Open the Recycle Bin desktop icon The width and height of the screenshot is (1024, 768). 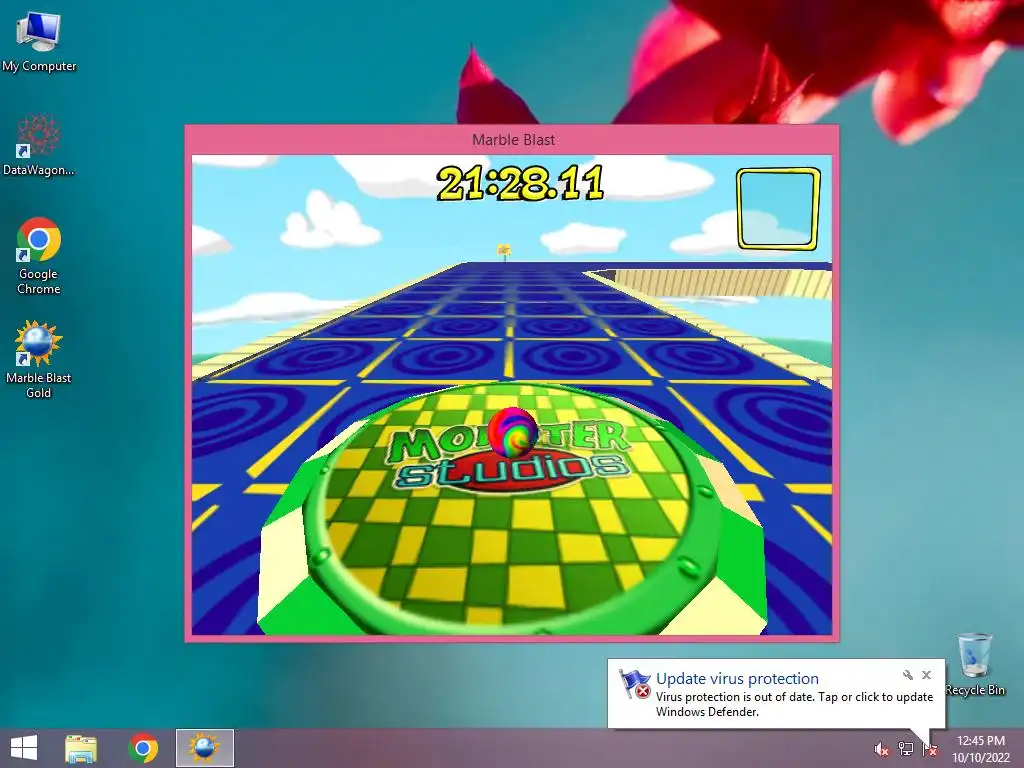(975, 664)
